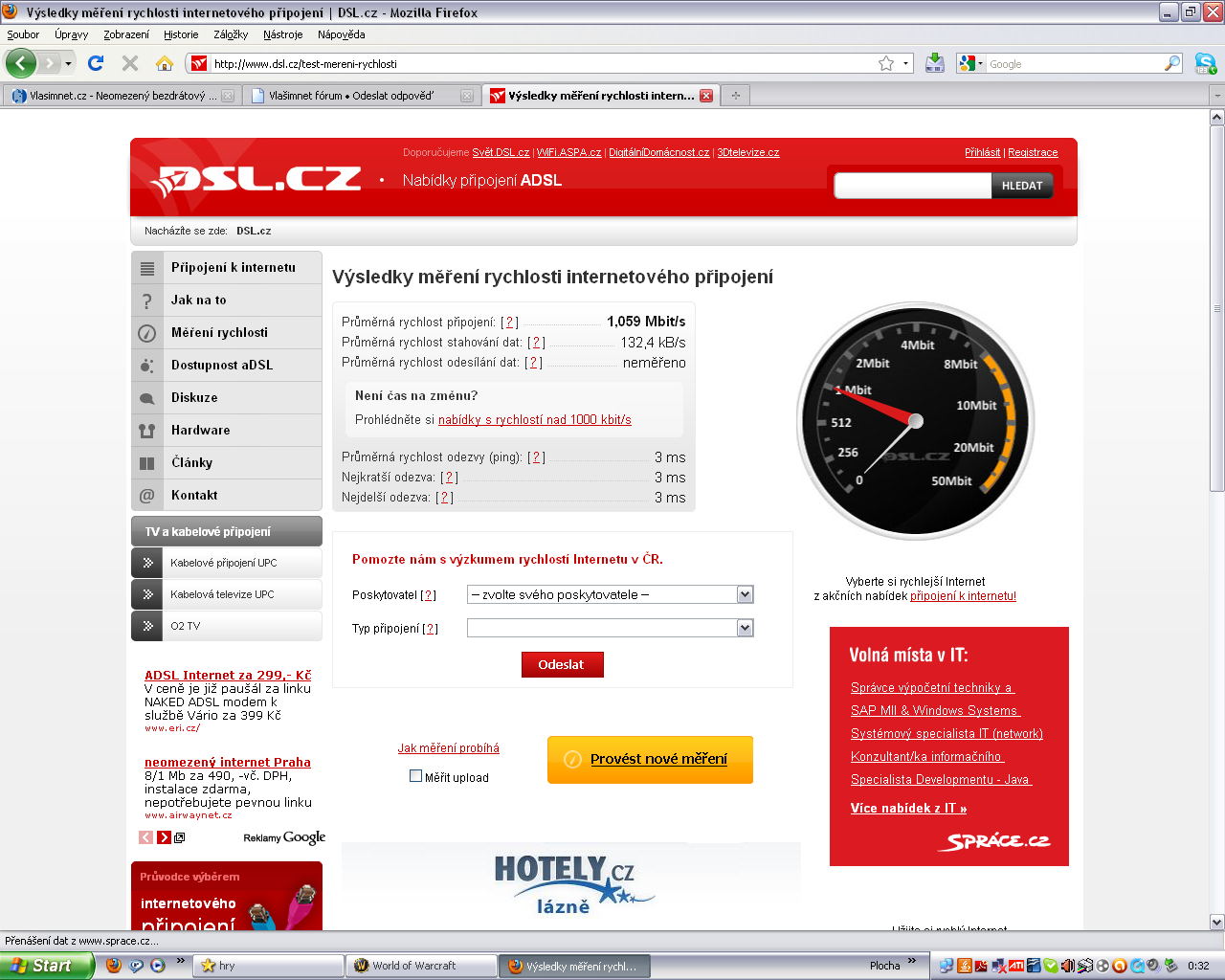Click the Skype icon in browser toolbar
The width and height of the screenshot is (1225, 980).
click(x=1205, y=63)
